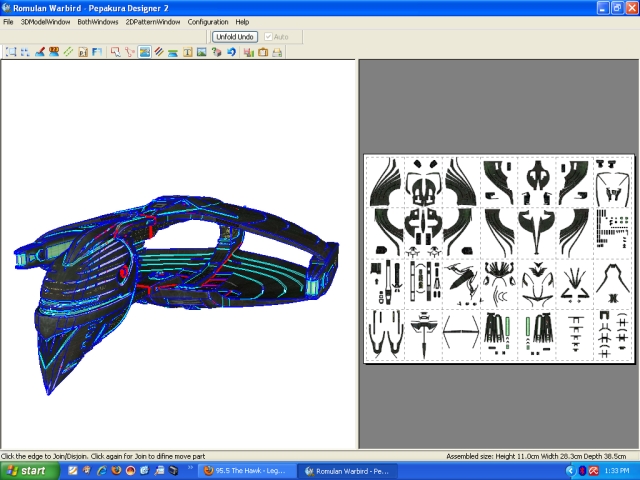Select the red join/disjoin edge tool icon

click(x=130, y=52)
